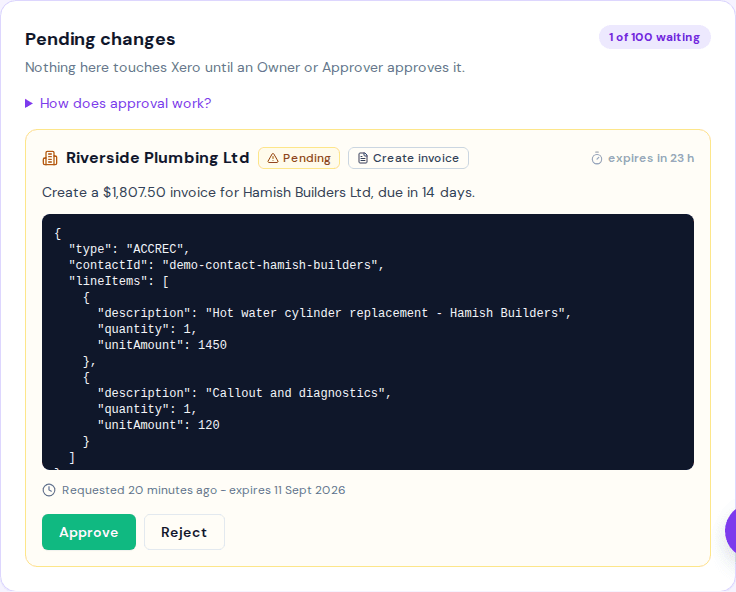Click the "Hot water cylinder replacement" description line

click(x=334, y=313)
